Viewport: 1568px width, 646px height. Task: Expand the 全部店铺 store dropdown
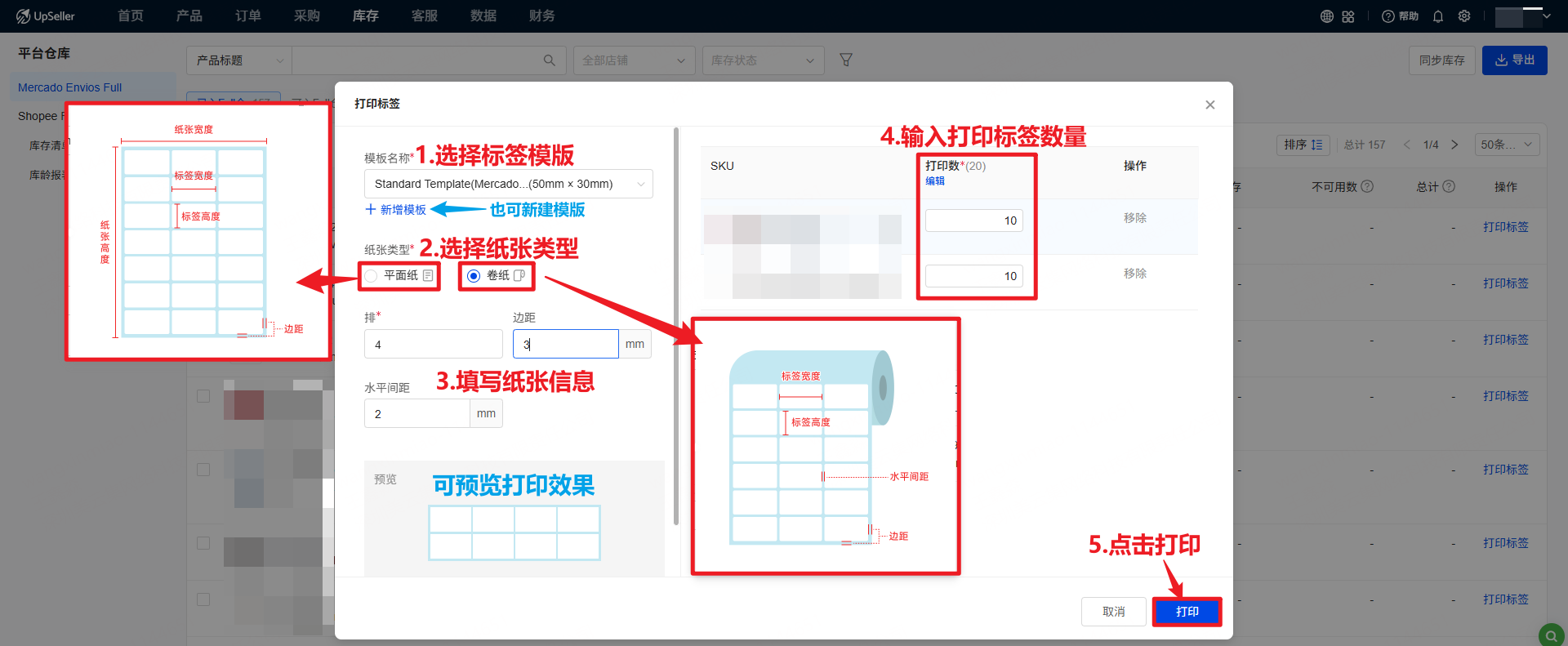[634, 60]
